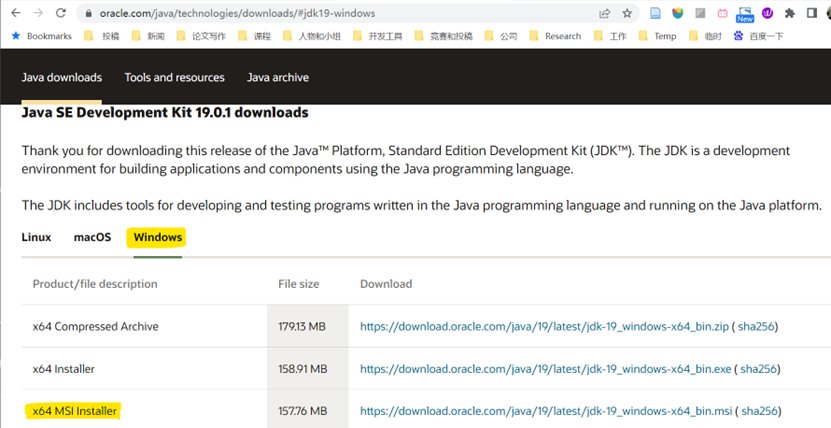
Task: Reload the Oracle downloads page
Action: [61, 13]
